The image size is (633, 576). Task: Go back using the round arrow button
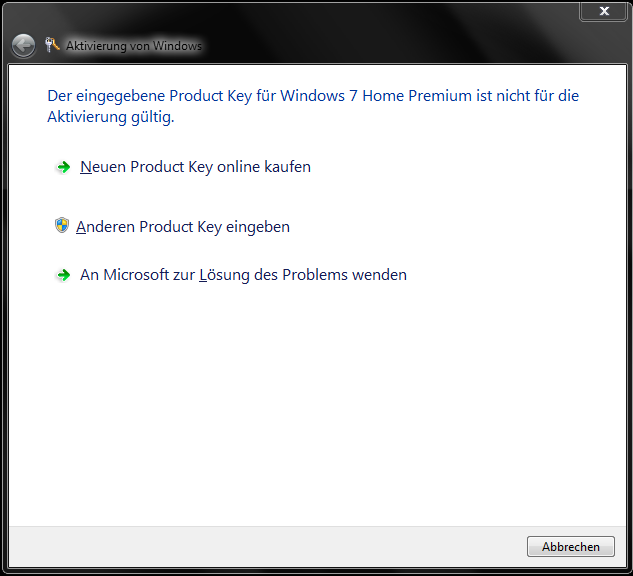[x=23, y=46]
